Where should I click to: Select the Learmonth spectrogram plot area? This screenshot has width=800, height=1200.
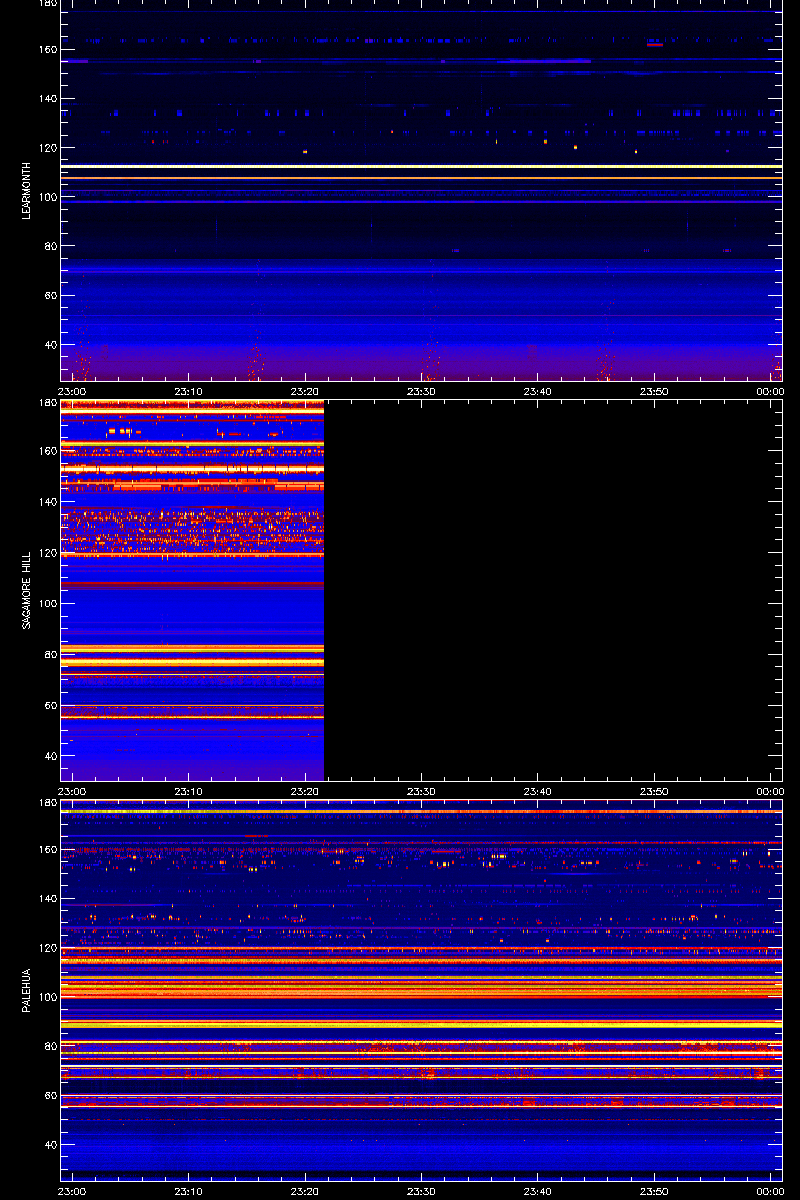pos(421,190)
